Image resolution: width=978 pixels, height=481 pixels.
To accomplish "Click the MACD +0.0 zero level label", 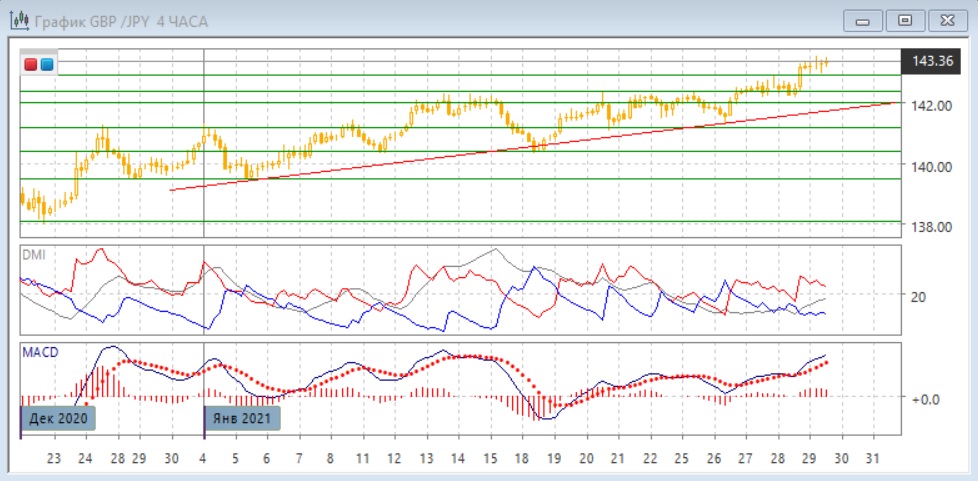I will [x=923, y=398].
